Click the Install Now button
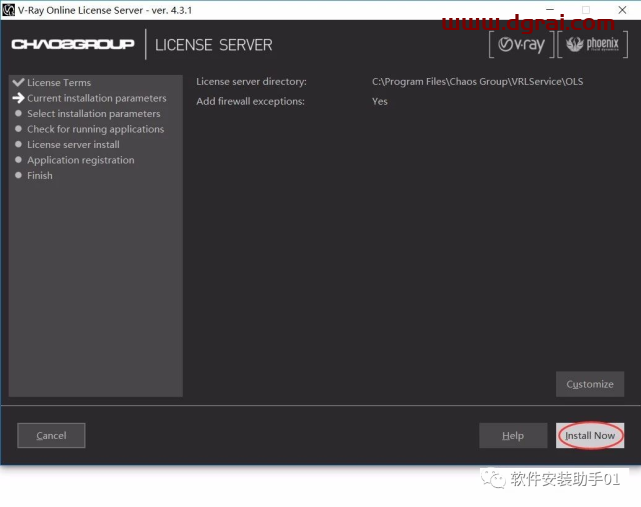641x507 pixels. tap(589, 435)
